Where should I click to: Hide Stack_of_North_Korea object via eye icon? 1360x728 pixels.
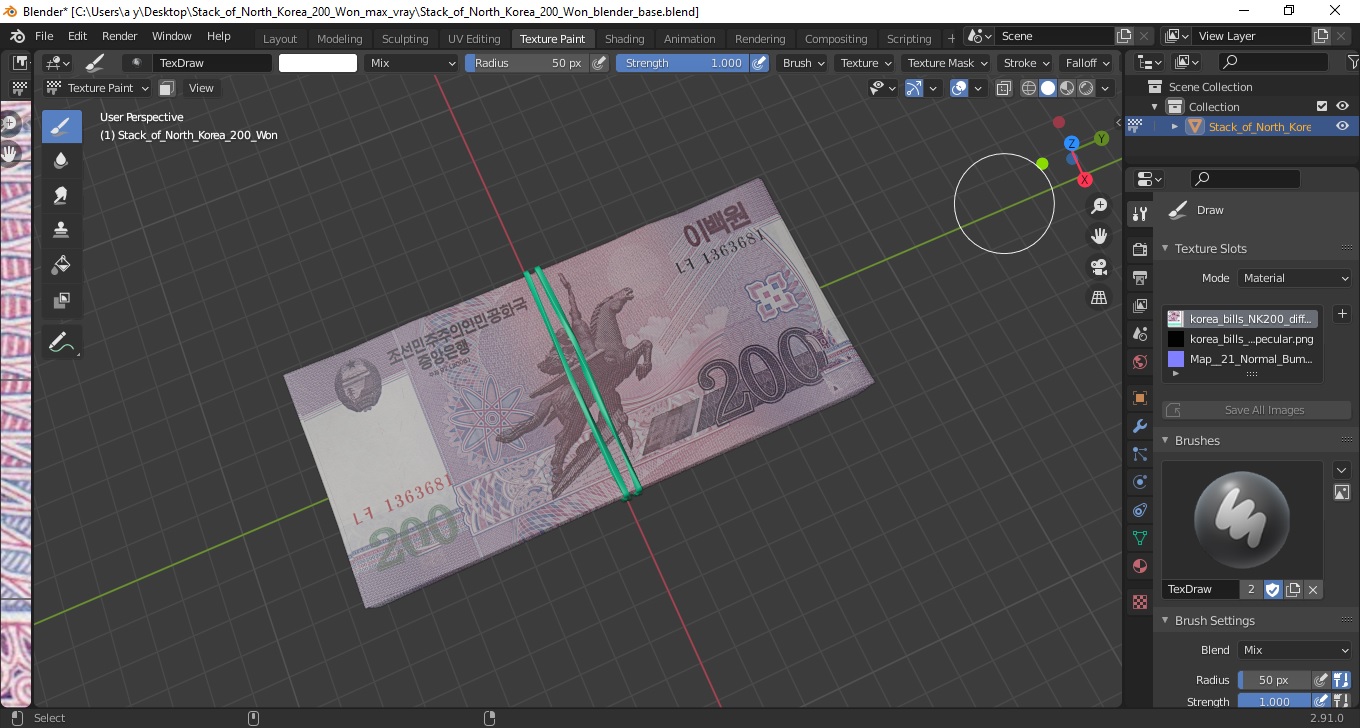click(x=1342, y=126)
